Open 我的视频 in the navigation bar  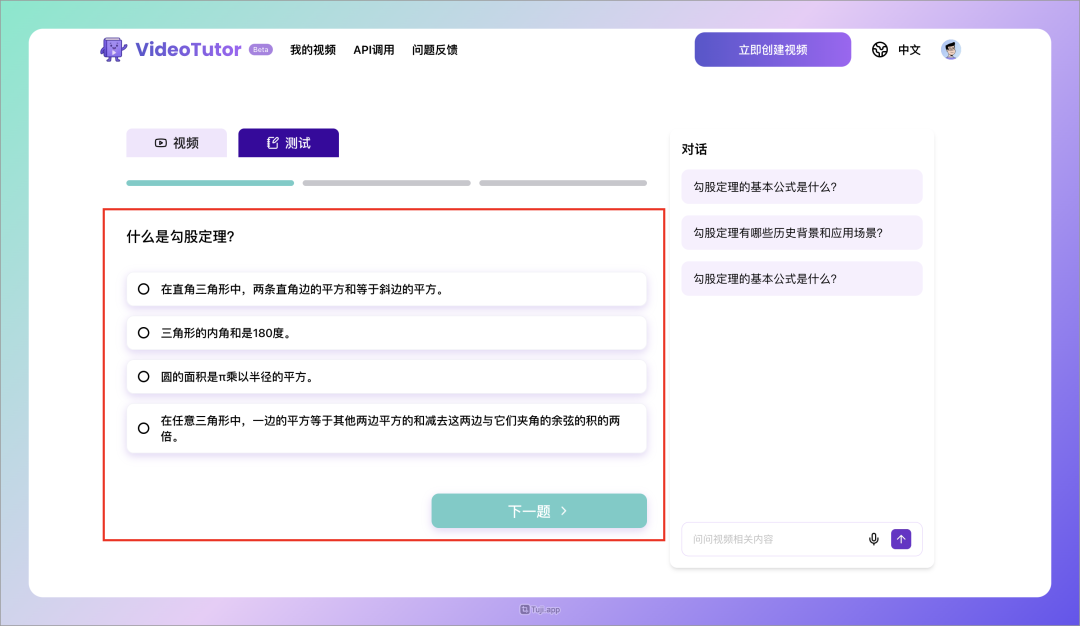click(x=313, y=50)
